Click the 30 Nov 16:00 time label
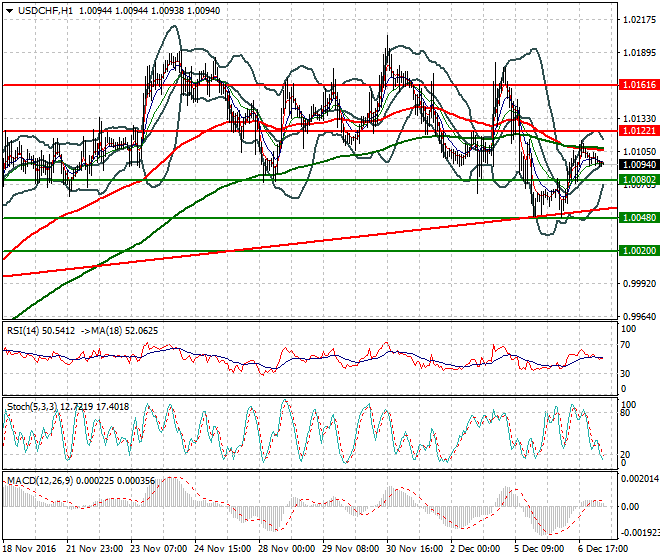The width and height of the screenshot is (660, 560). 415,549
